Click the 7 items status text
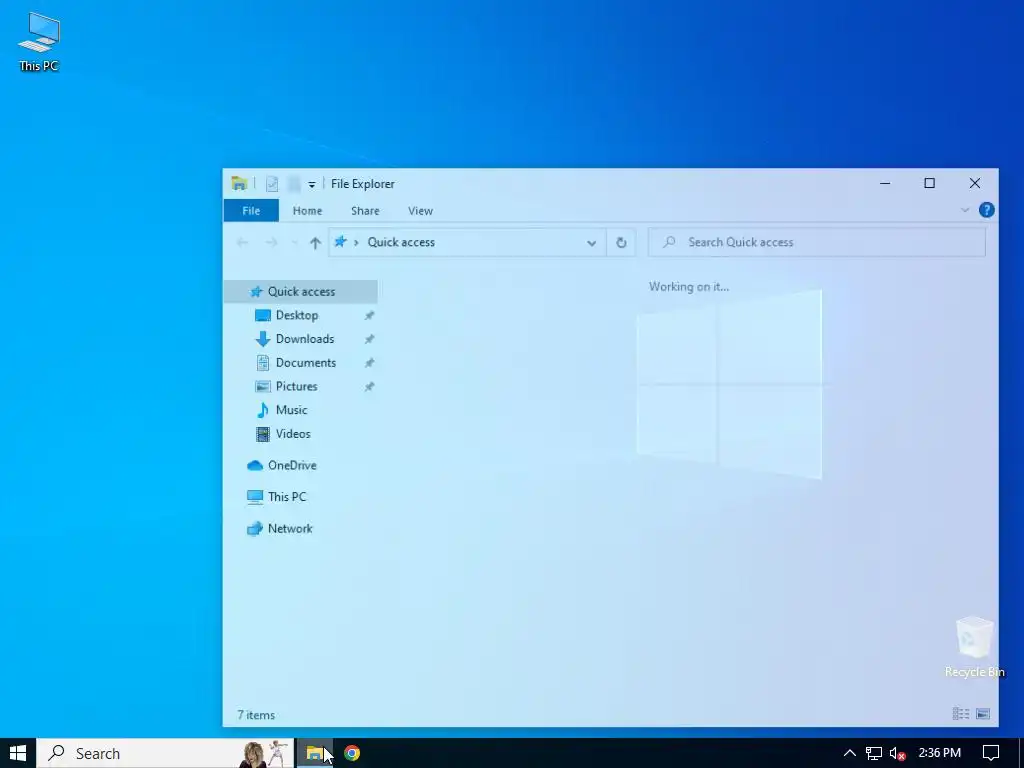This screenshot has width=1024, height=768. click(x=256, y=715)
